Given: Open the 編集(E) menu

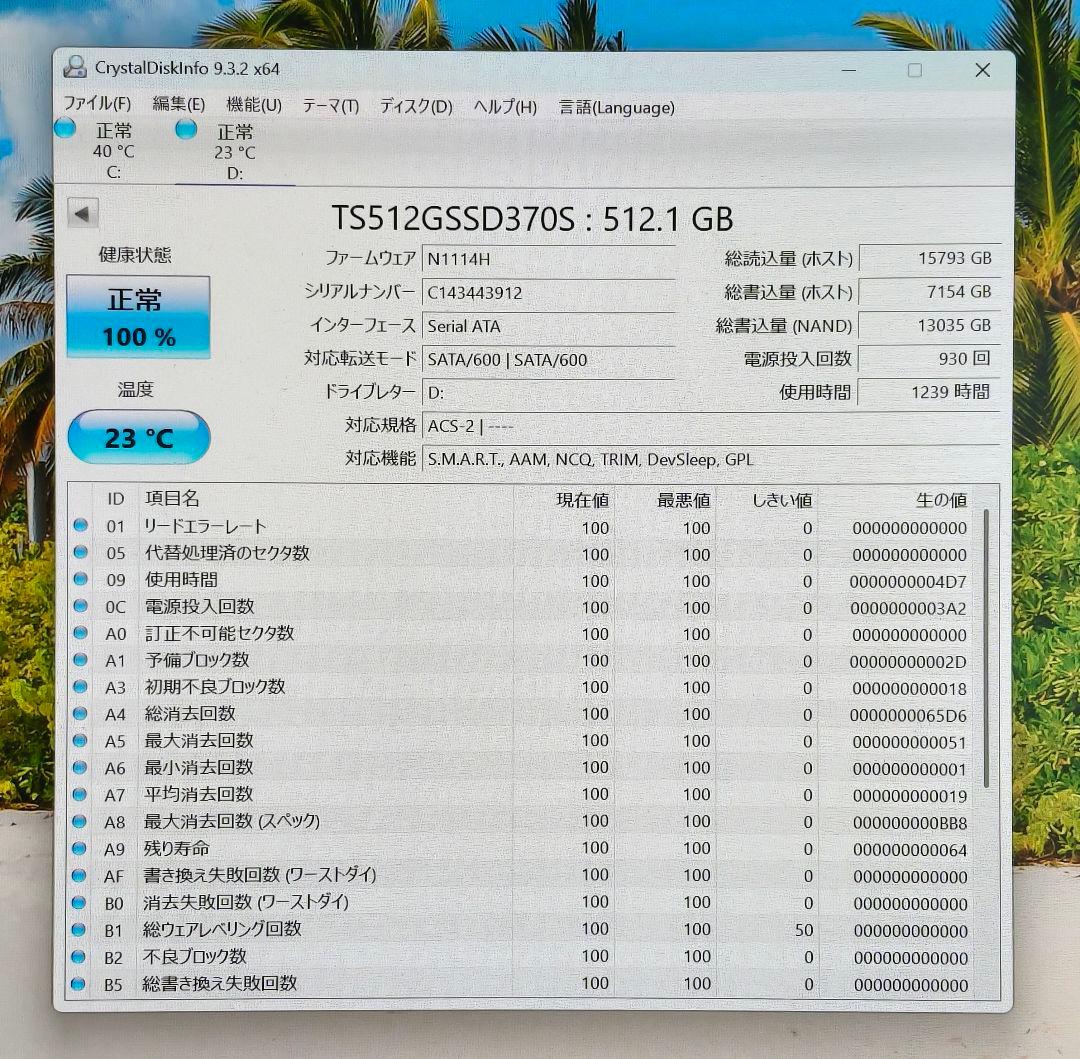Looking at the screenshot, I should (x=178, y=105).
